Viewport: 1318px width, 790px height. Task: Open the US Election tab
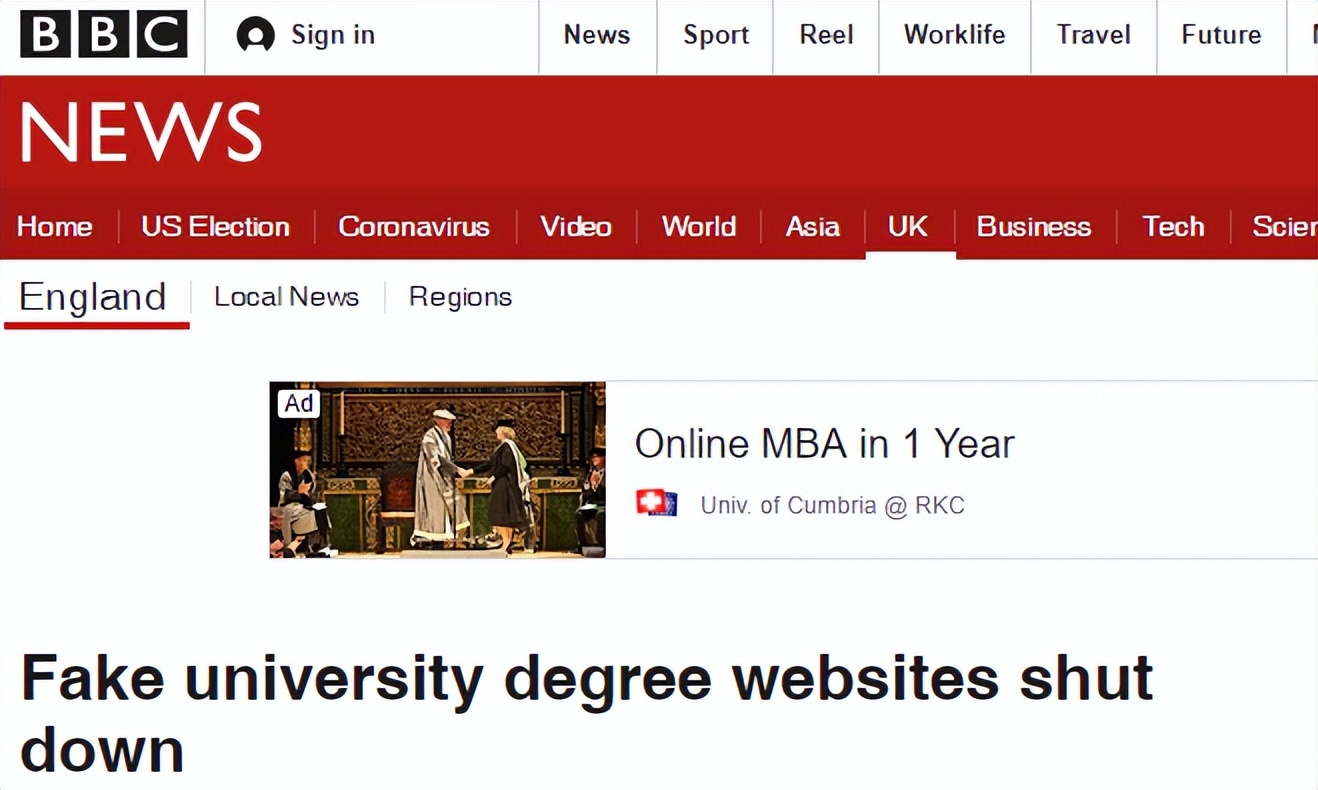(215, 227)
